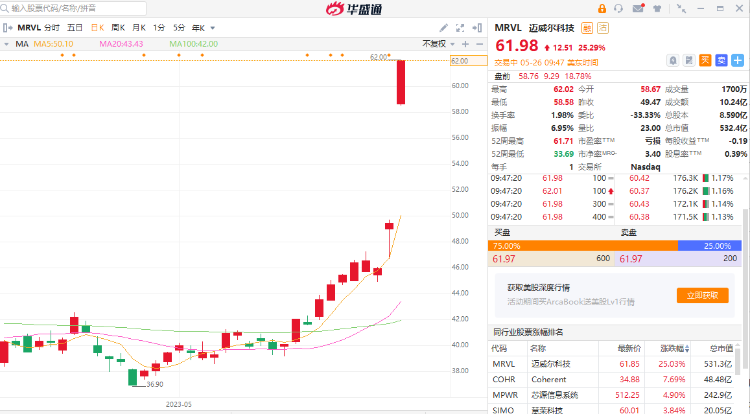Screen dimensions: 750x414
Task: Click 获取美股深度行情 promo title
Action: click(539, 288)
